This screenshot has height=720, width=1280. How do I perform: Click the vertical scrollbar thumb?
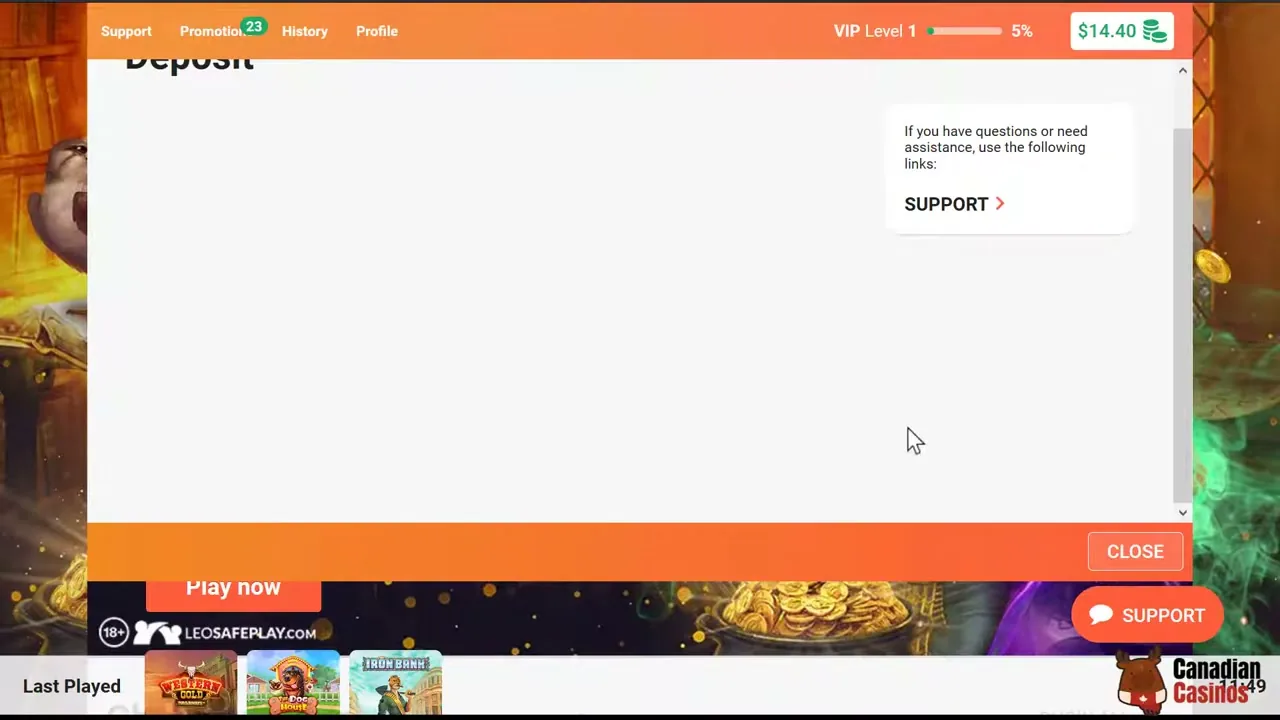pos(1183,315)
